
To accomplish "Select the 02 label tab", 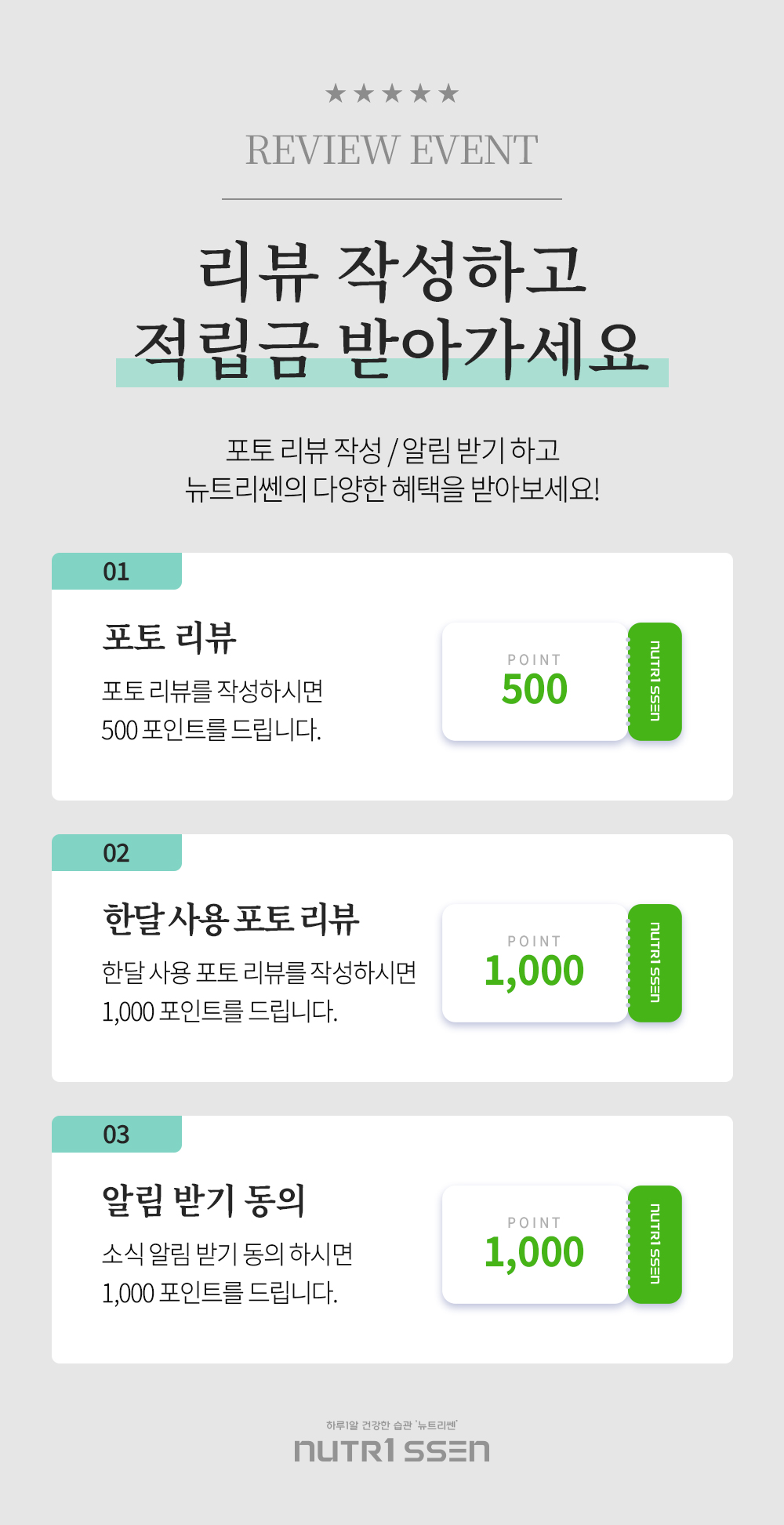I will (117, 853).
